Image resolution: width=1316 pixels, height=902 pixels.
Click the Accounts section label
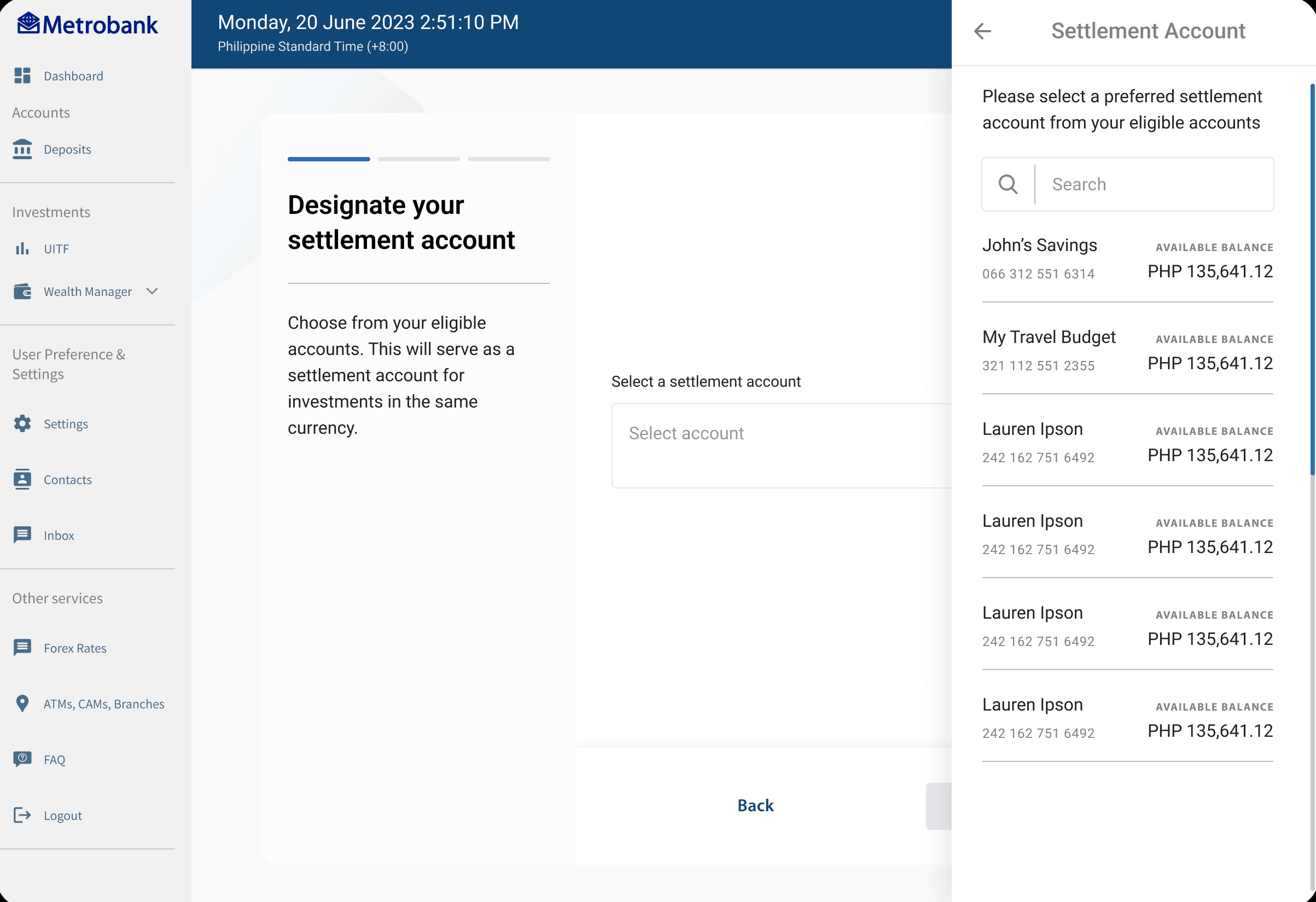(x=42, y=113)
